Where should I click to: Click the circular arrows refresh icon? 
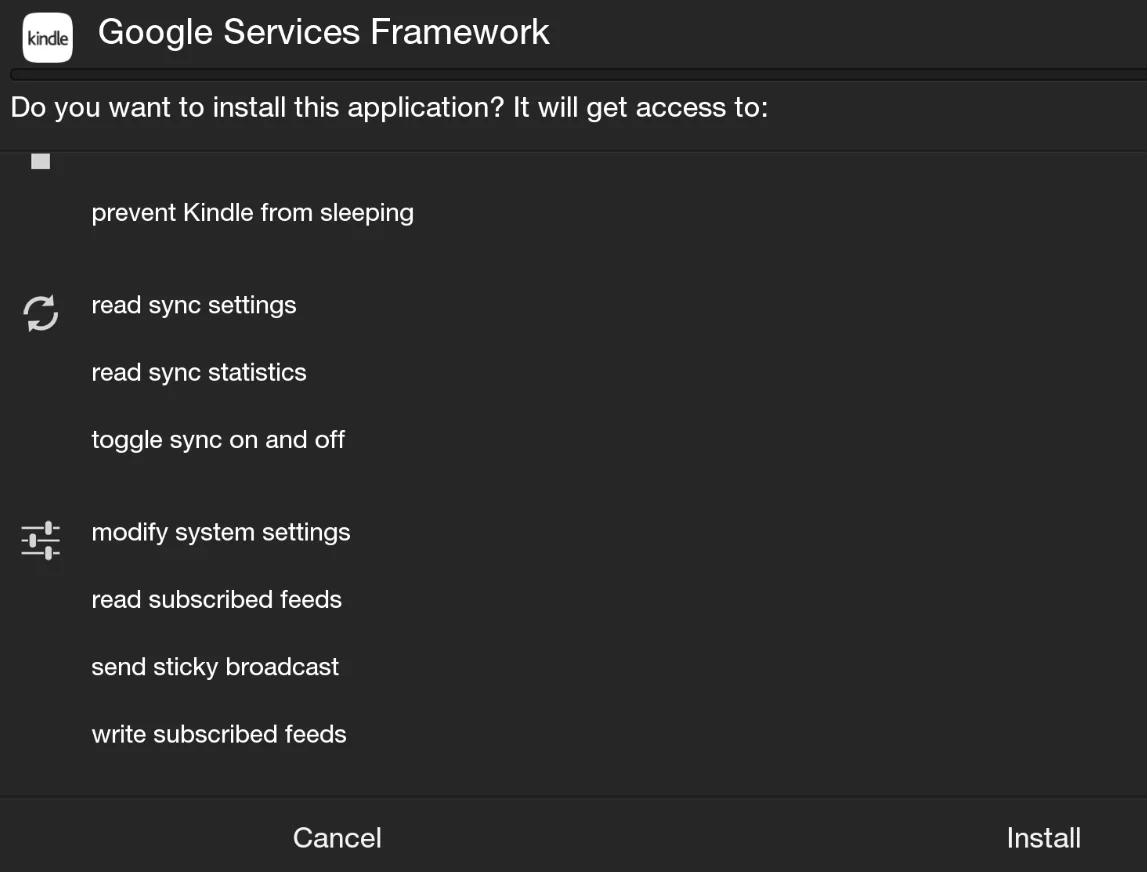point(39,311)
